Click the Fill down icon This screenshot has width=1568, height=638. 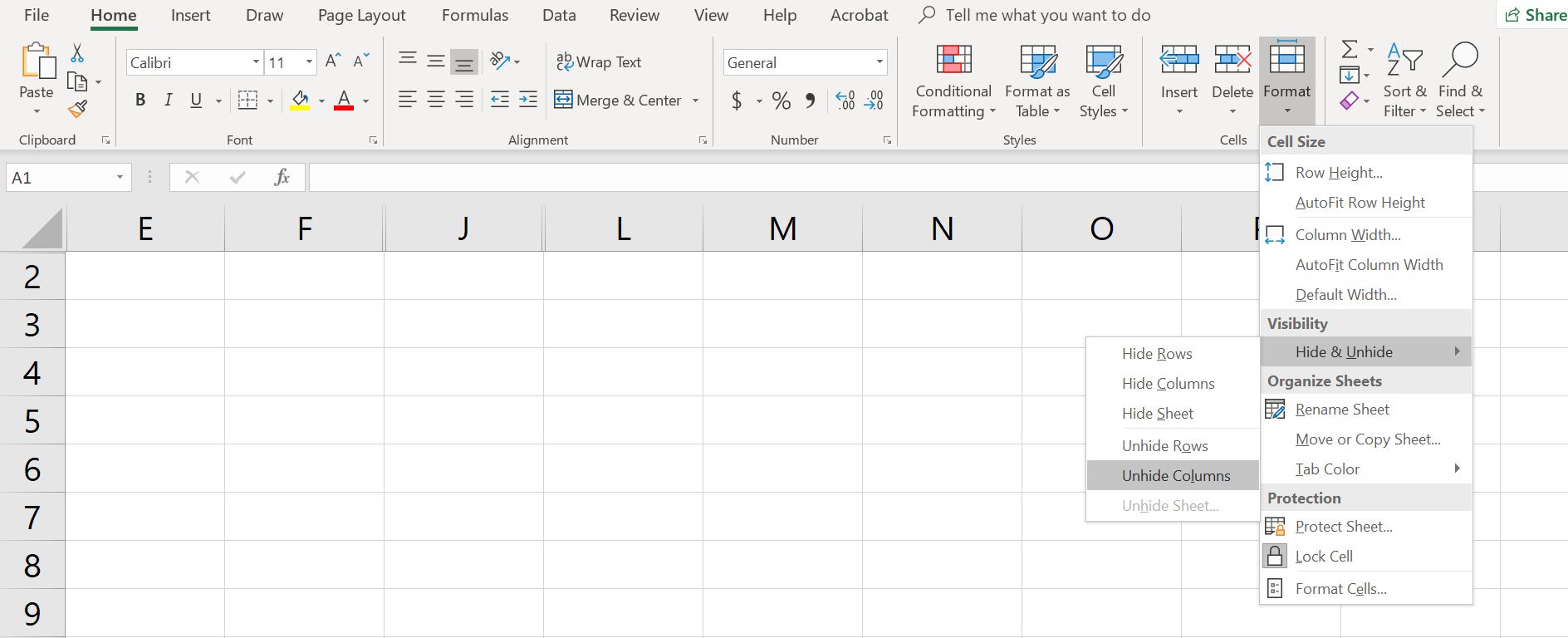pyautogui.click(x=1349, y=76)
